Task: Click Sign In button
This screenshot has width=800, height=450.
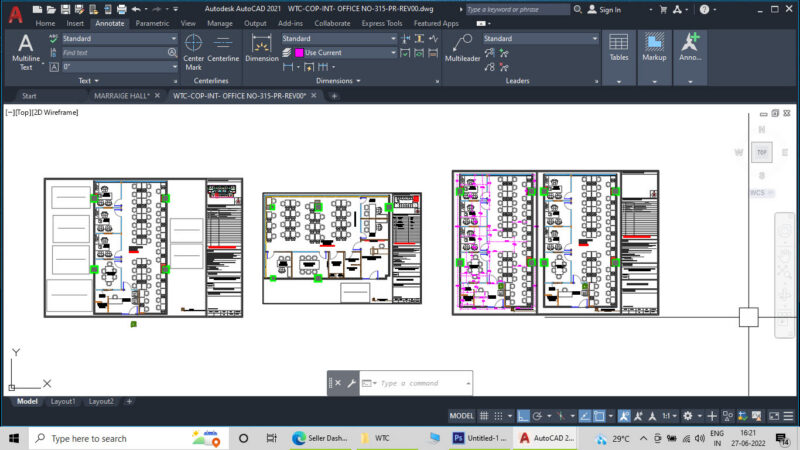Action: coord(604,9)
